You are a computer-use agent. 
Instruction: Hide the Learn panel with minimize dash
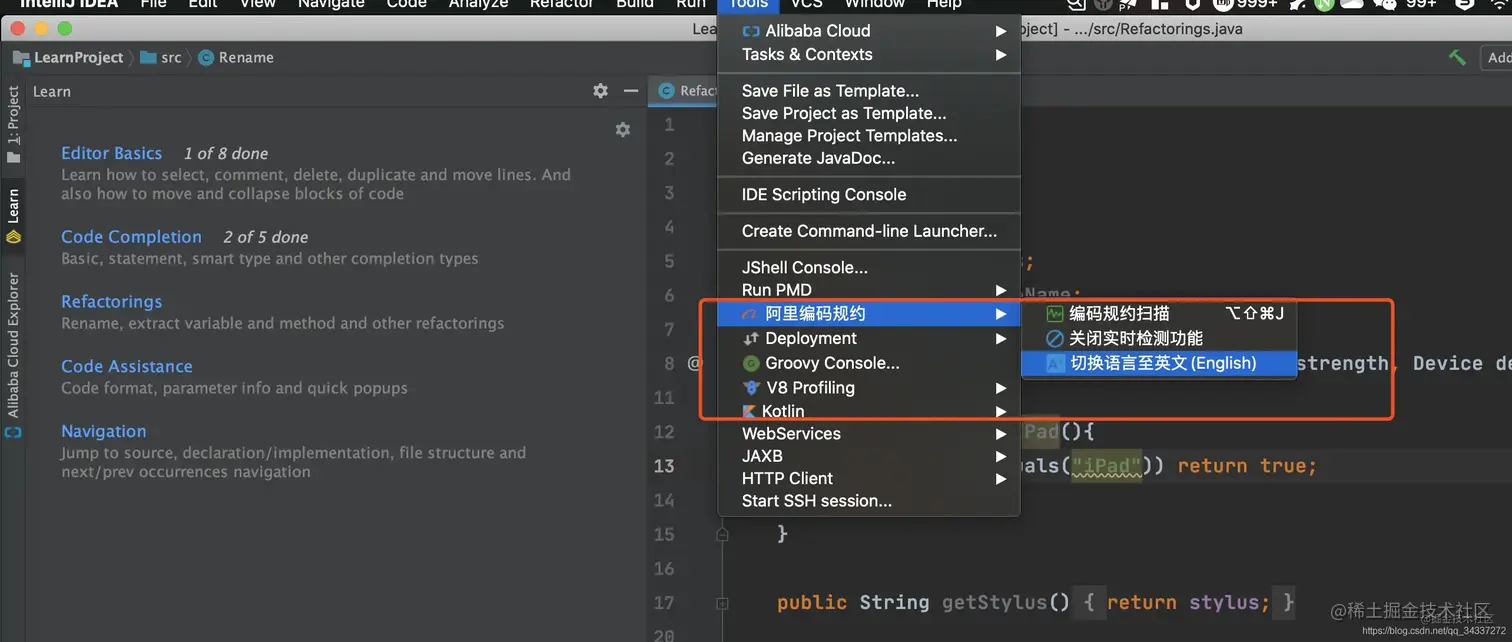click(x=631, y=91)
